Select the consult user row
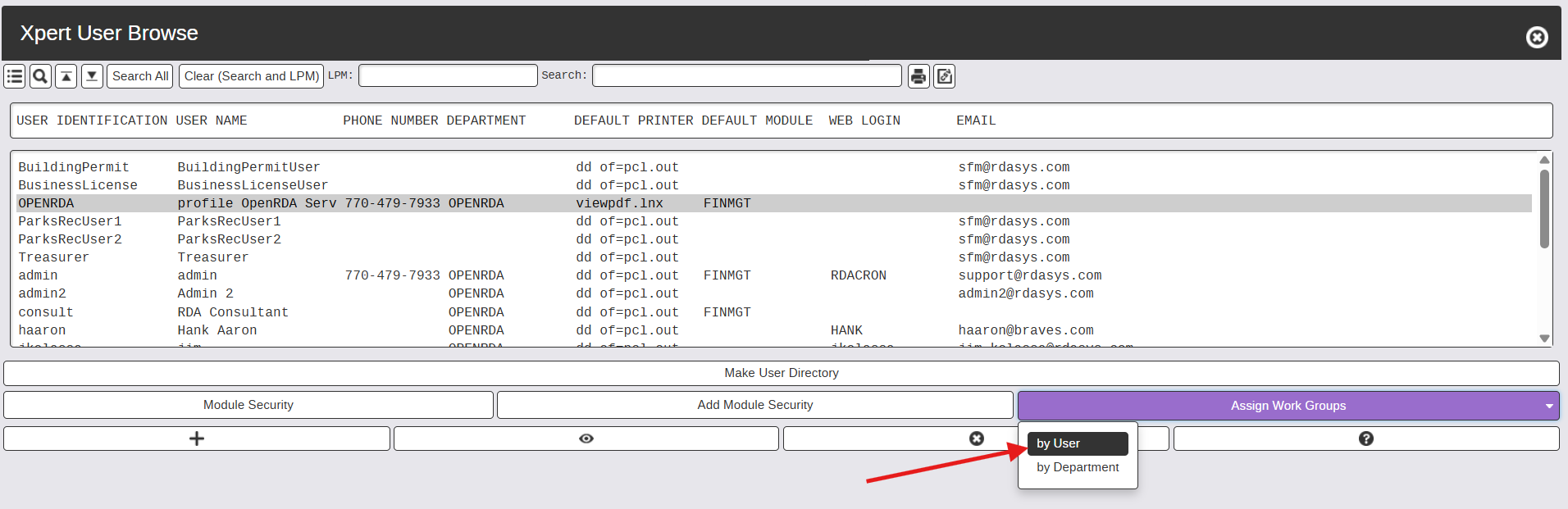 click(x=774, y=312)
